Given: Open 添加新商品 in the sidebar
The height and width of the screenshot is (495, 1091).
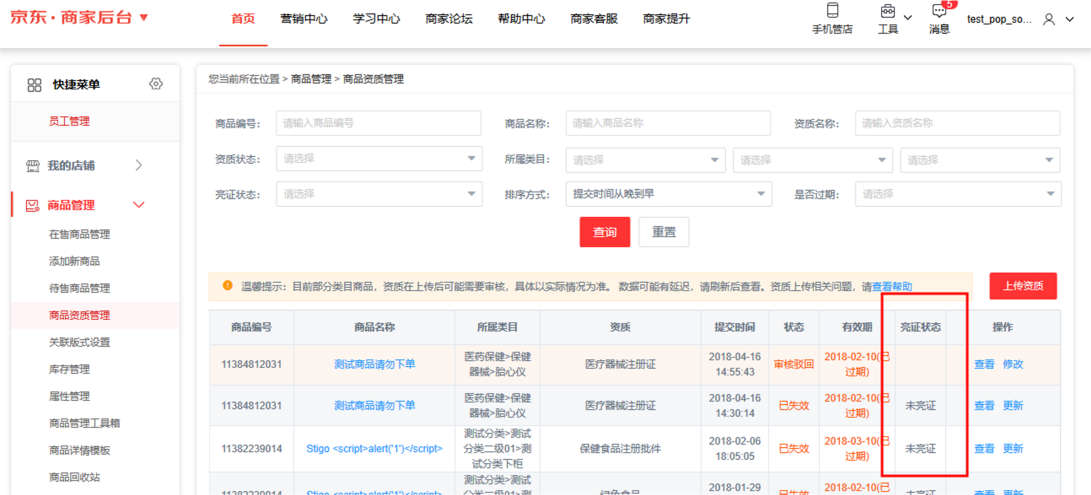Looking at the screenshot, I should coord(74,262).
